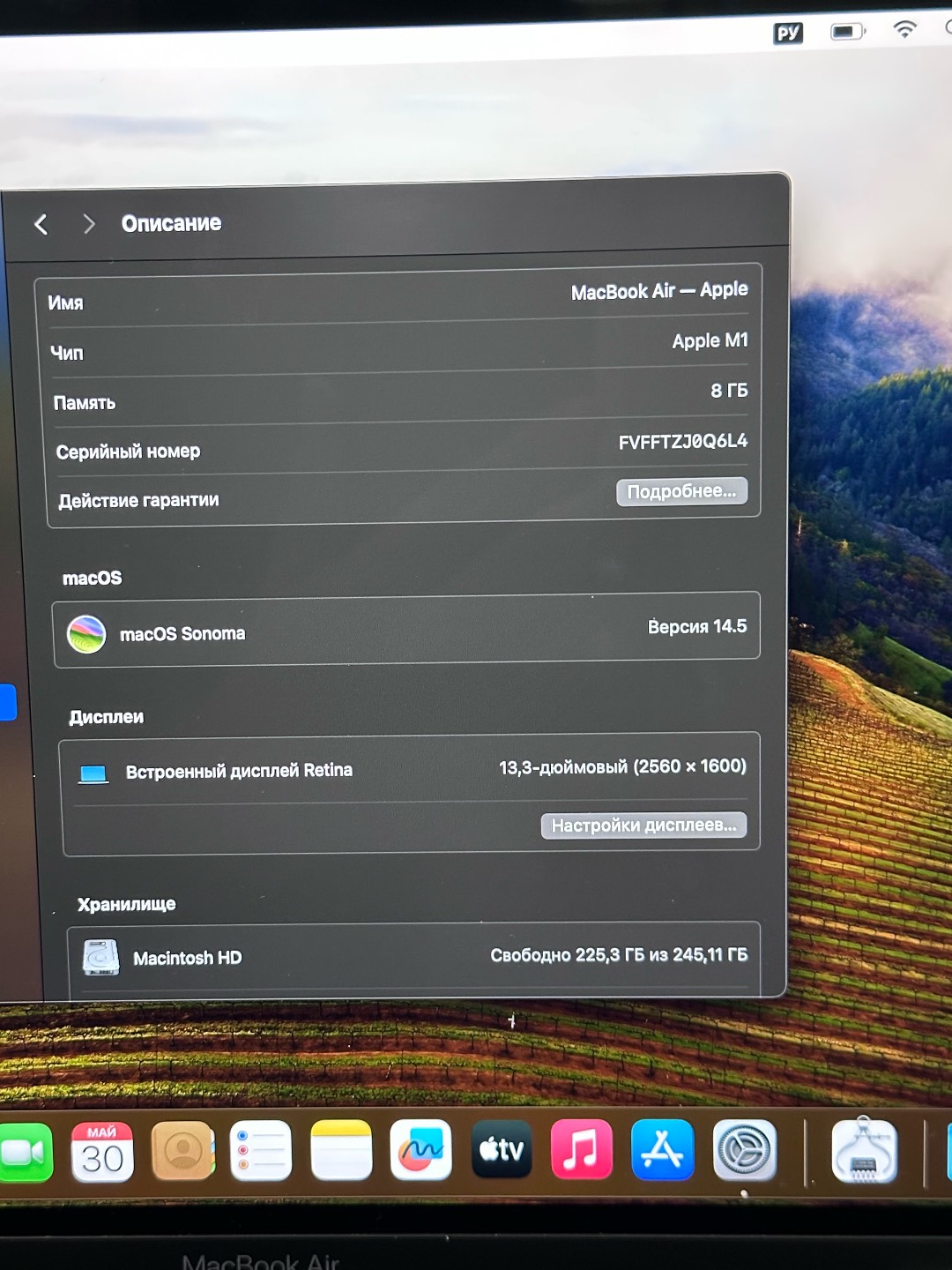Open FaceTime from the Dock
This screenshot has width=952, height=1270.
(25, 1152)
